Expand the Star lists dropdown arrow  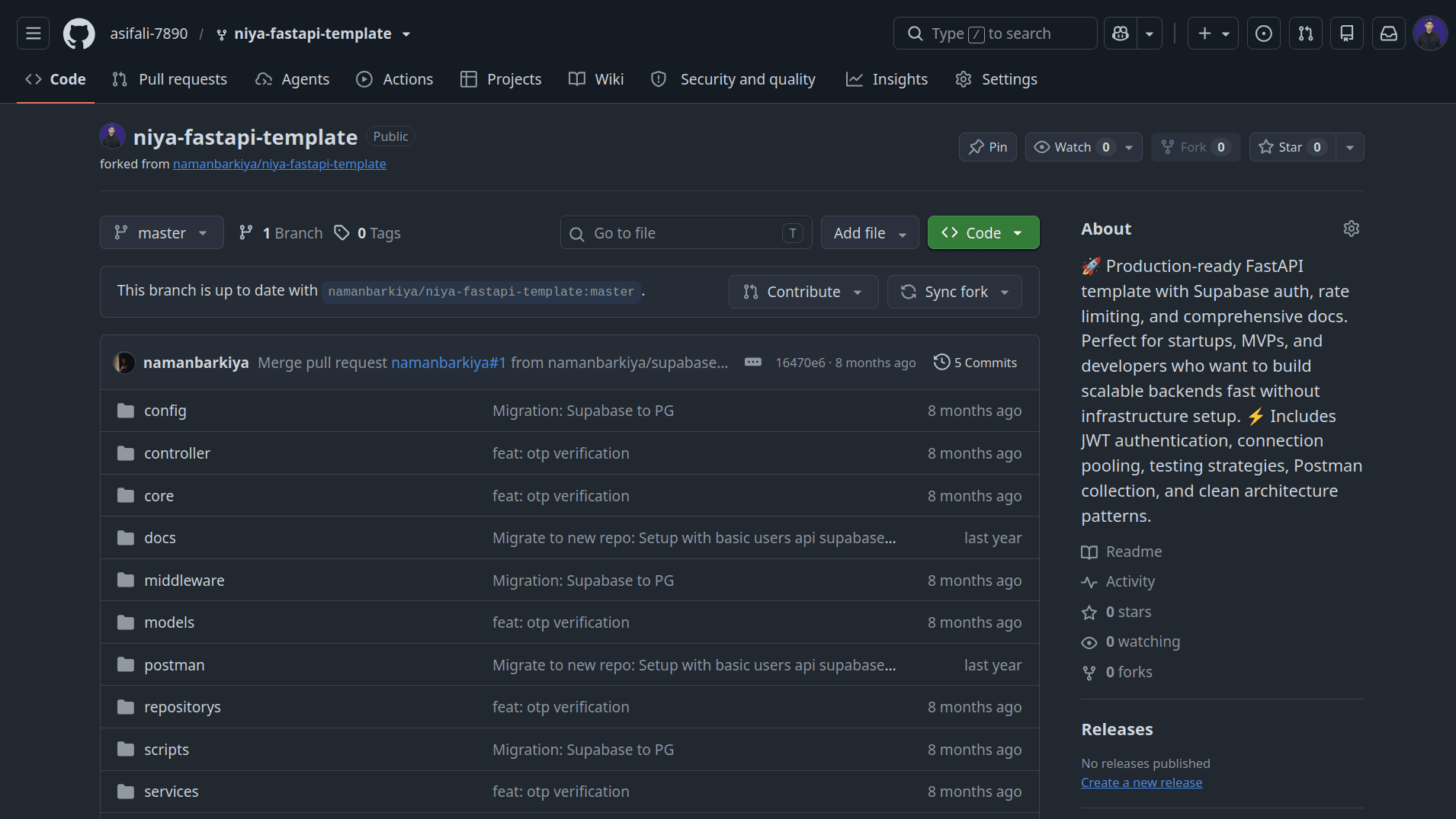1350,147
